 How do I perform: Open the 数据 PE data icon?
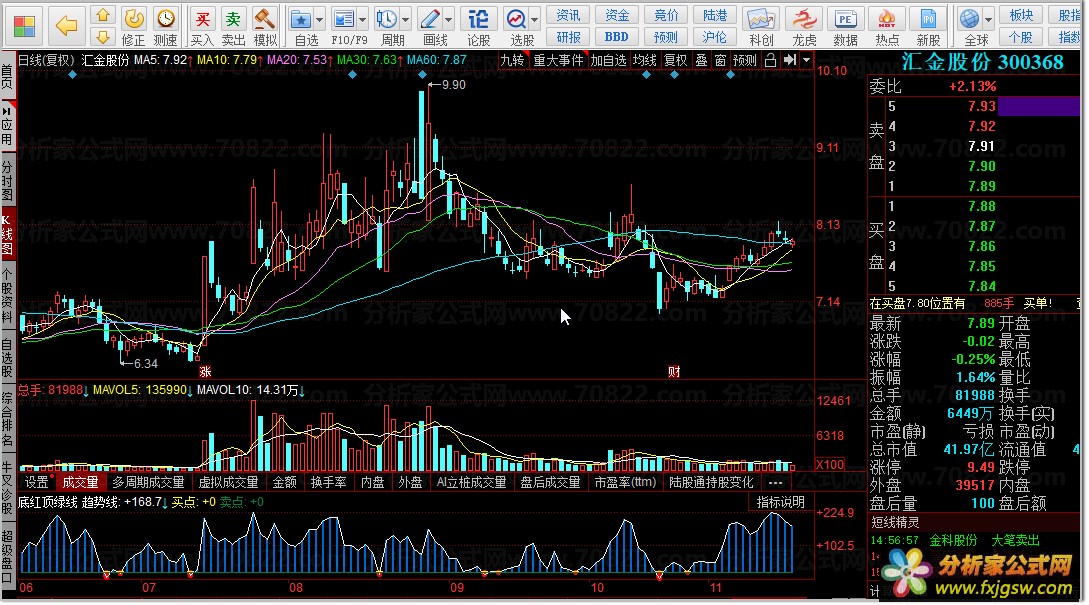[x=845, y=26]
